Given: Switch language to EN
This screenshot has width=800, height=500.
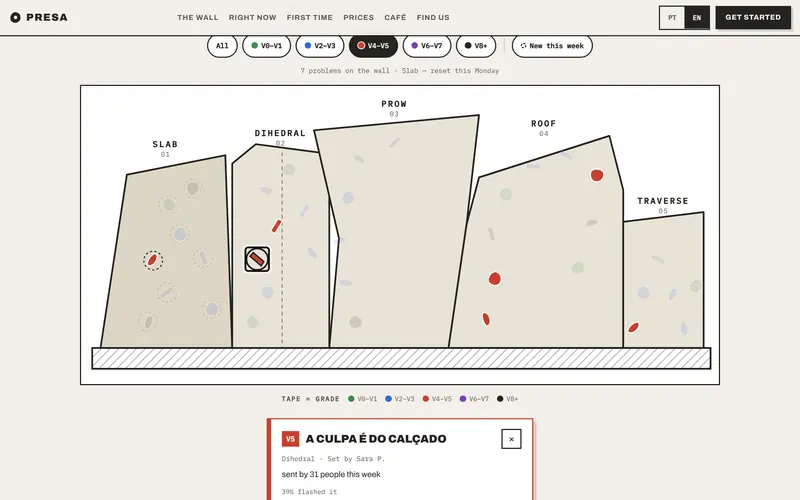Looking at the screenshot, I should pyautogui.click(x=696, y=18).
